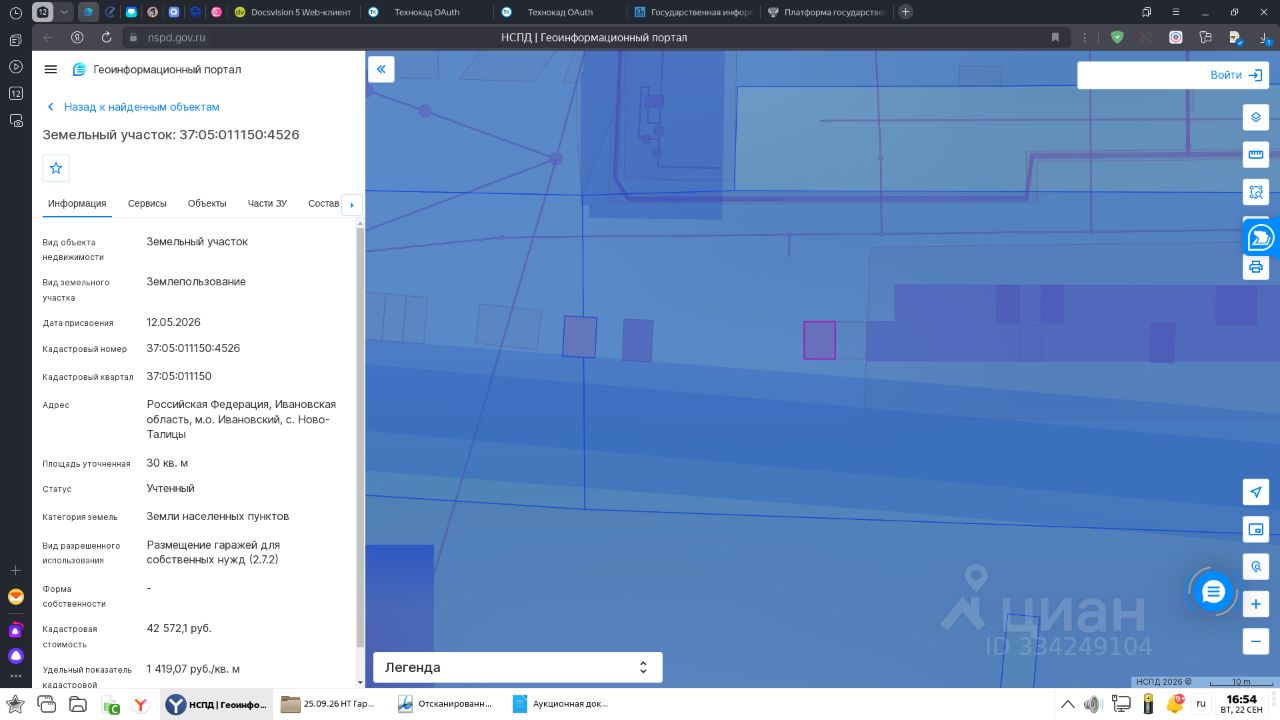This screenshot has width=1280, height=720.
Task: Center map on my location arrow
Action: pos(1256,491)
